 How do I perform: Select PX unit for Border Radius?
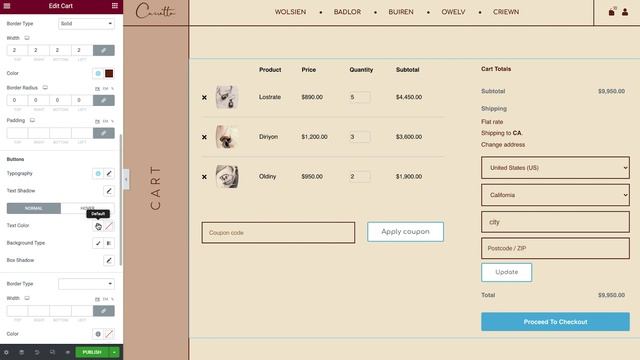(97, 89)
